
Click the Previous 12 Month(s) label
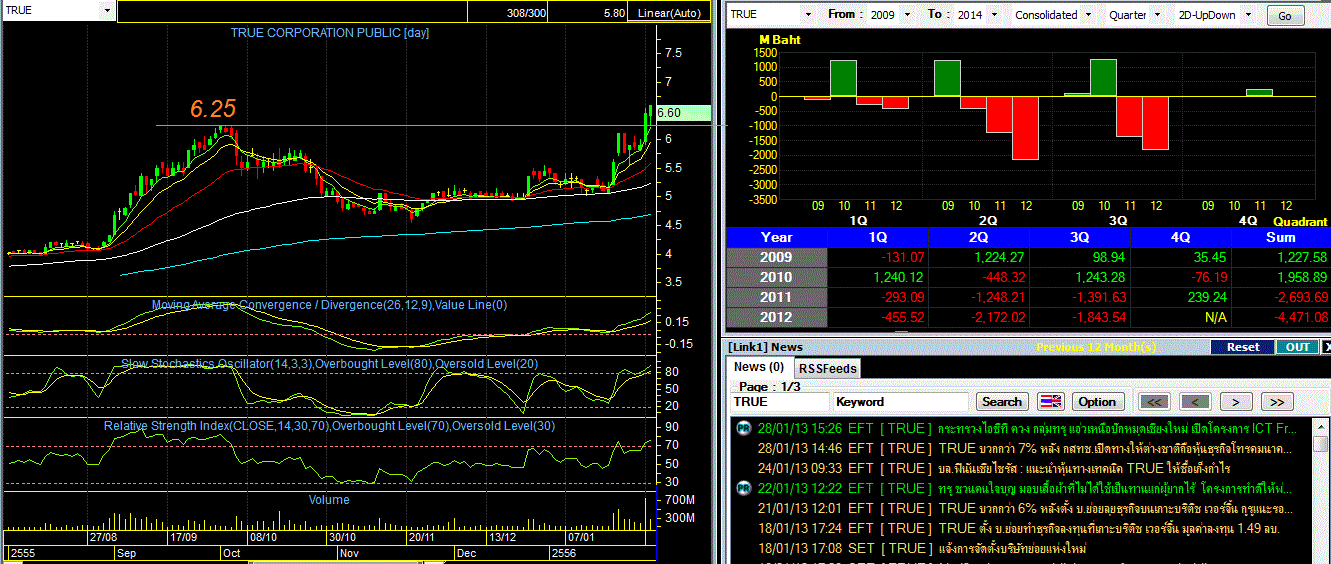1096,347
